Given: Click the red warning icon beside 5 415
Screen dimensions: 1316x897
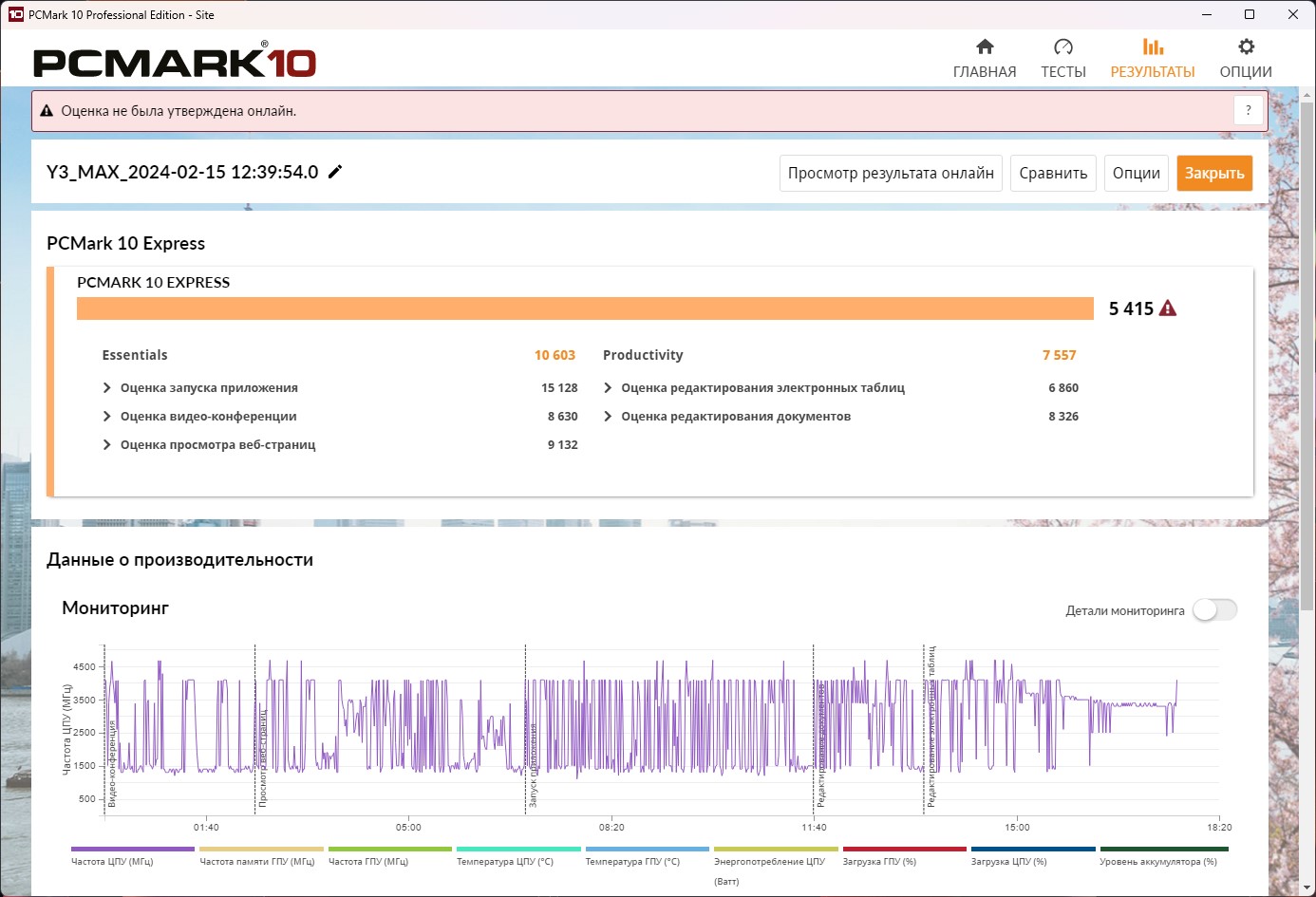Looking at the screenshot, I should click(x=1168, y=308).
